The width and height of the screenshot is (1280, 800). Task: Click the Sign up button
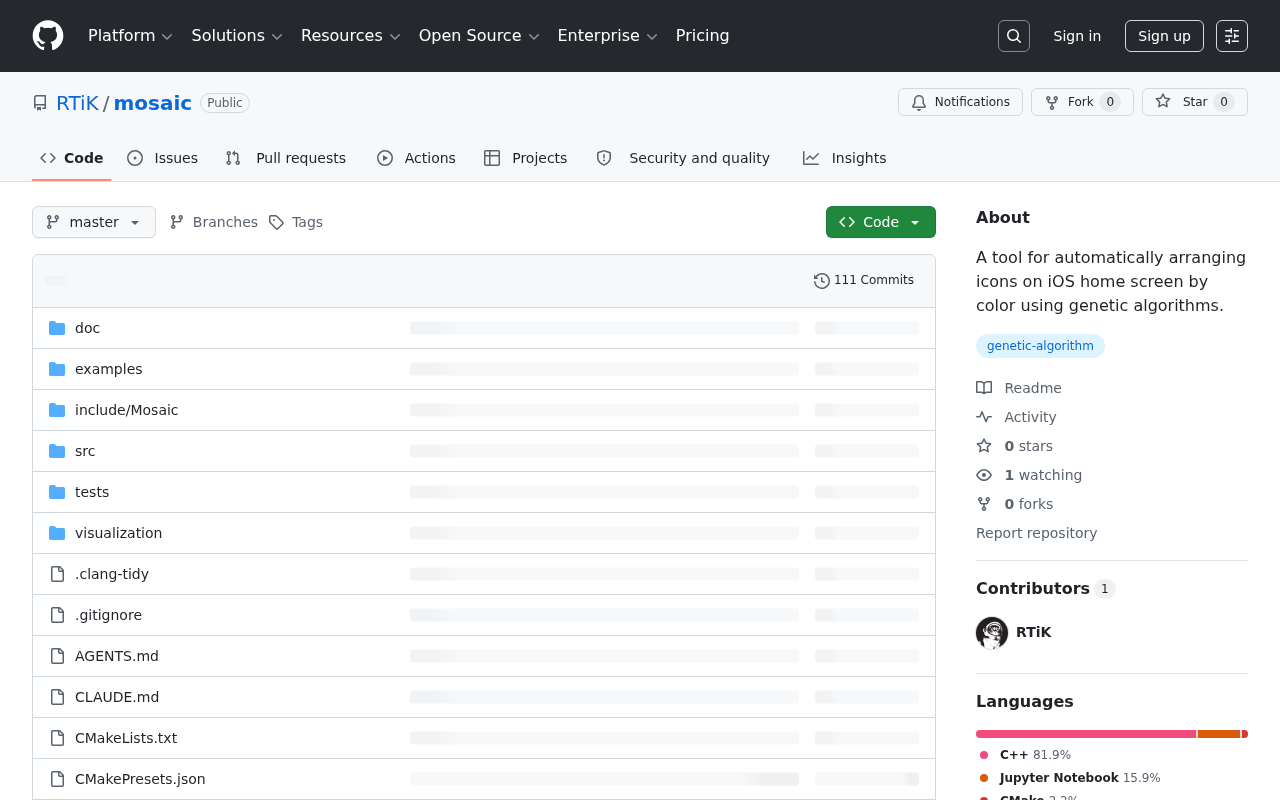(x=1164, y=36)
